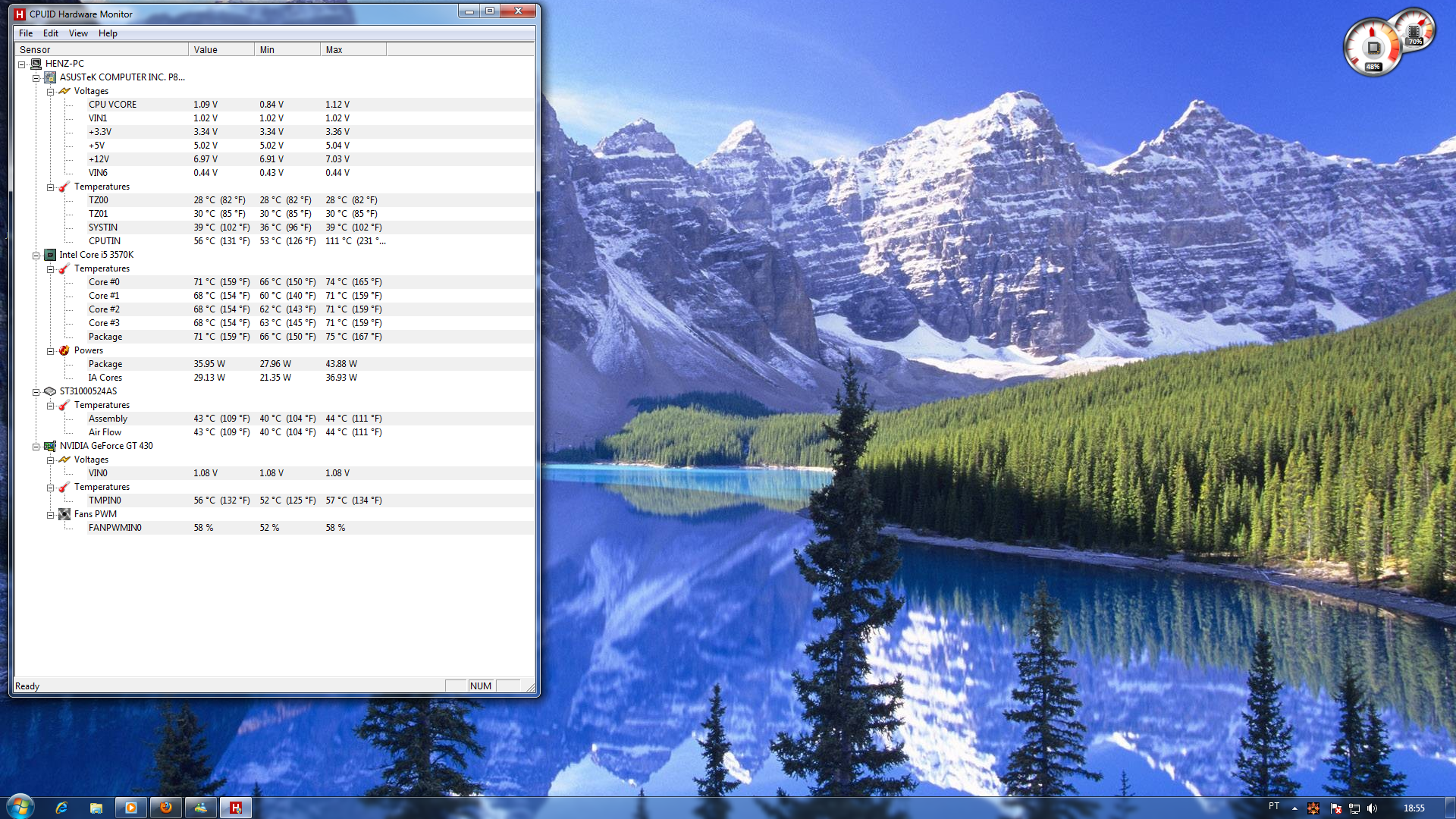Viewport: 1456px width, 819px height.
Task: Open the File menu
Action: click(x=26, y=33)
